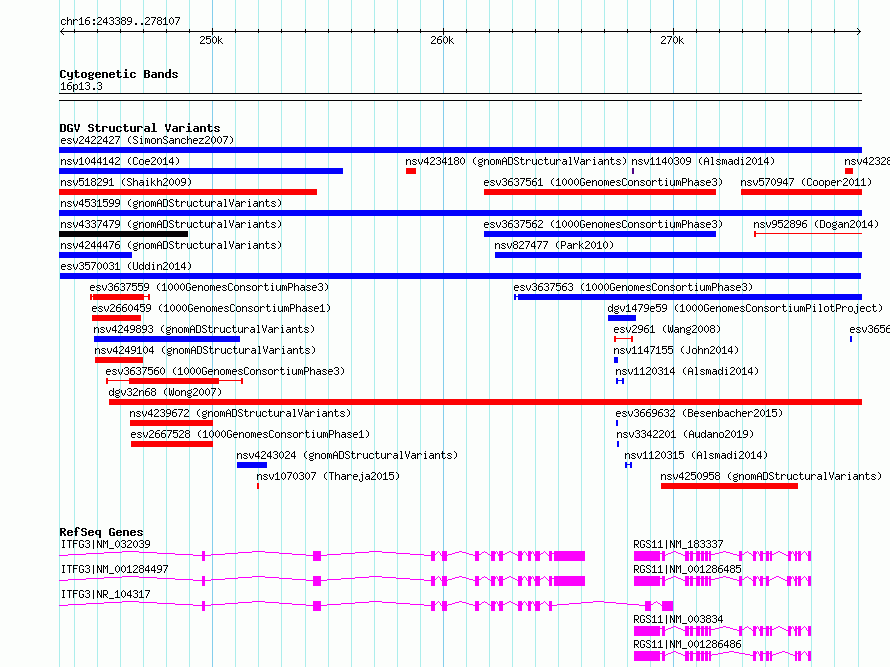Click the blue nsv827477 variant bar
Image resolution: width=890 pixels, height=667 pixels.
click(x=678, y=255)
